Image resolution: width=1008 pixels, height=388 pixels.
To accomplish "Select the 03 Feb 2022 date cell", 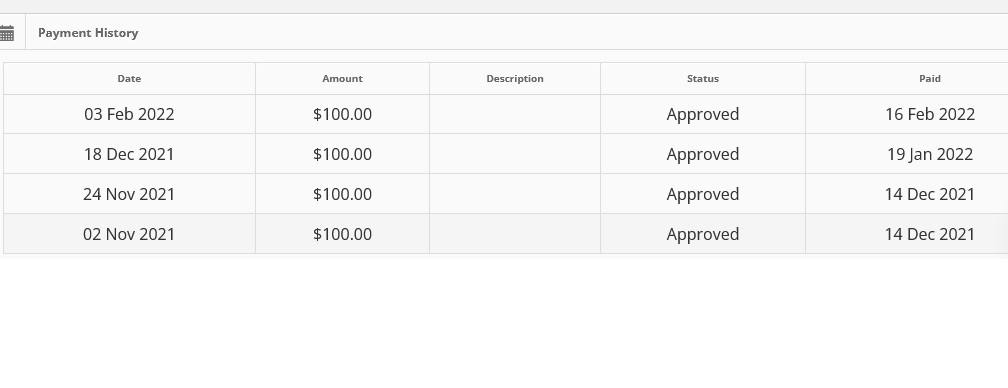I will 129,114.
